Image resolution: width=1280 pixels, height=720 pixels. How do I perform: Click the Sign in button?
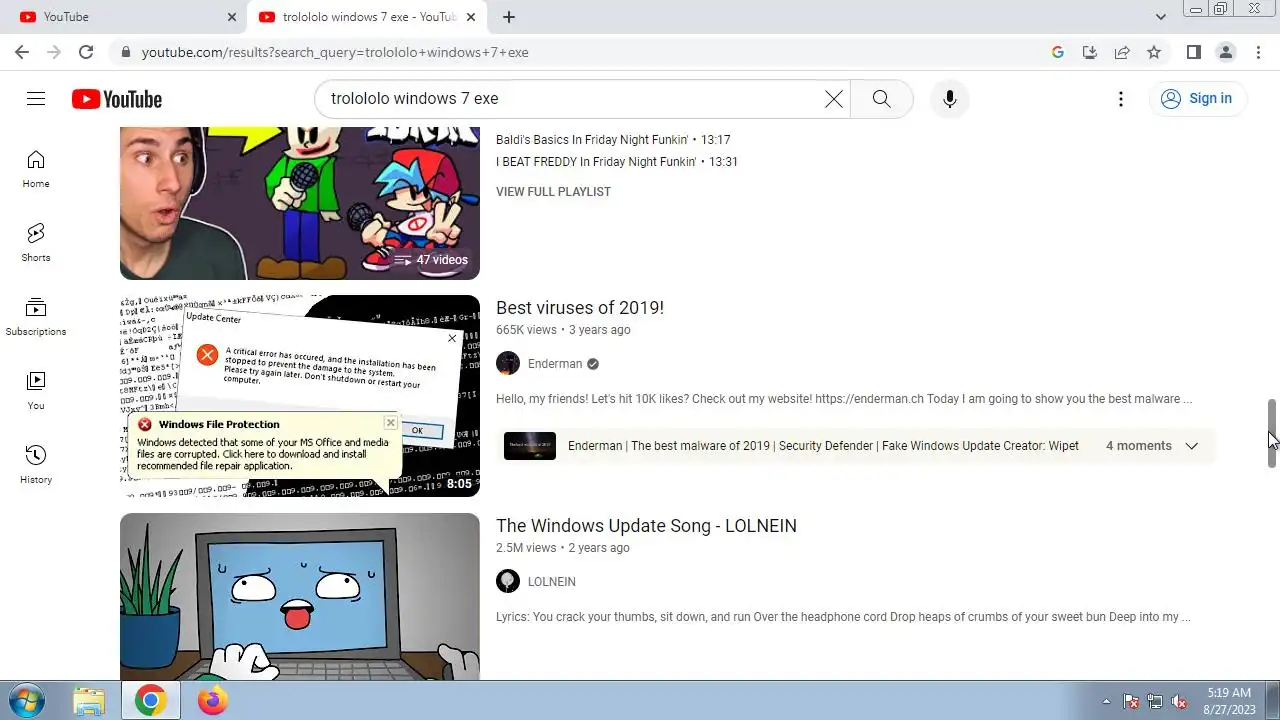tap(1197, 98)
